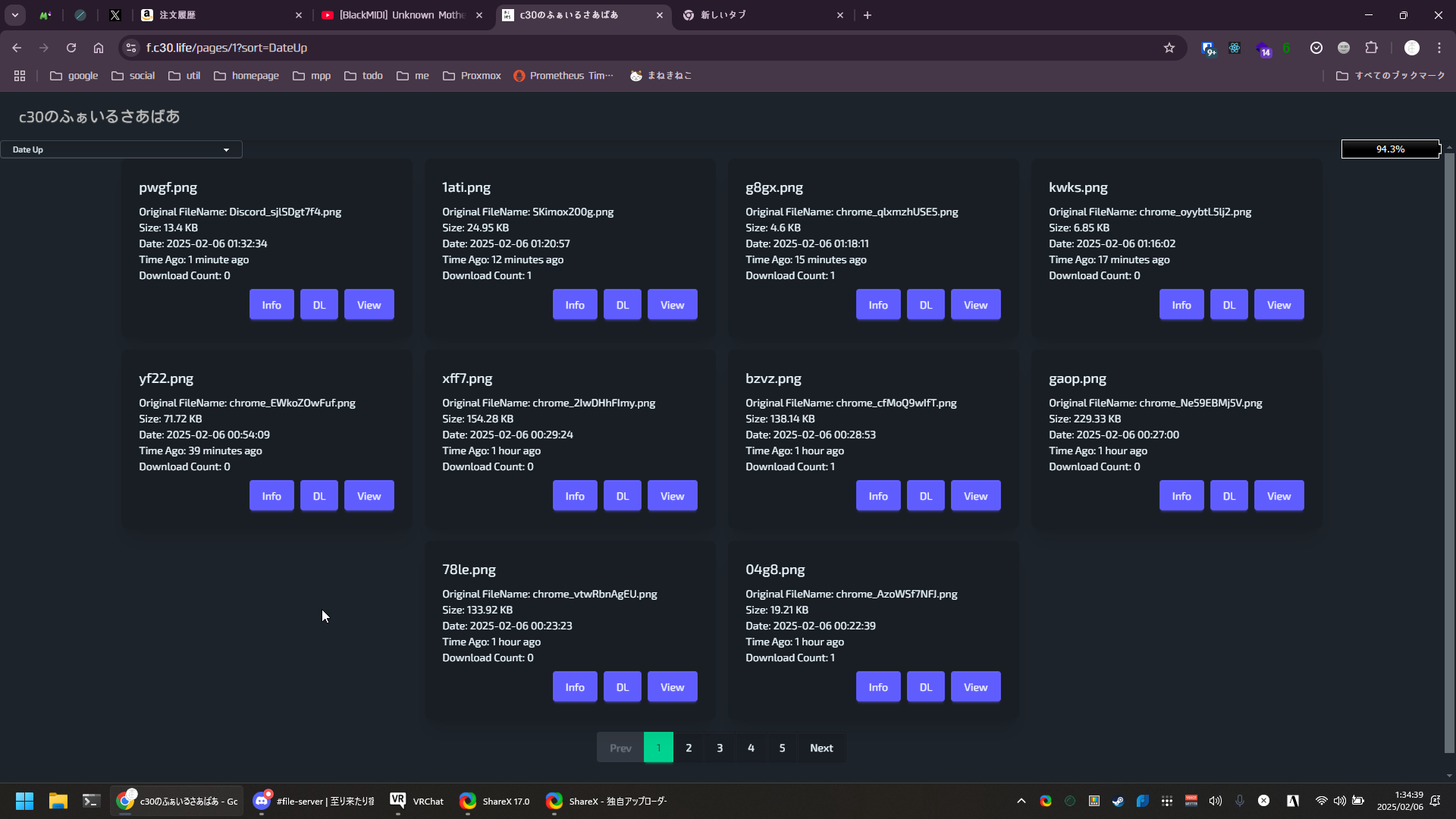This screenshot has width=1456, height=819.
Task: Switch to the BlackMIDI YouTube tab
Action: coord(402,15)
